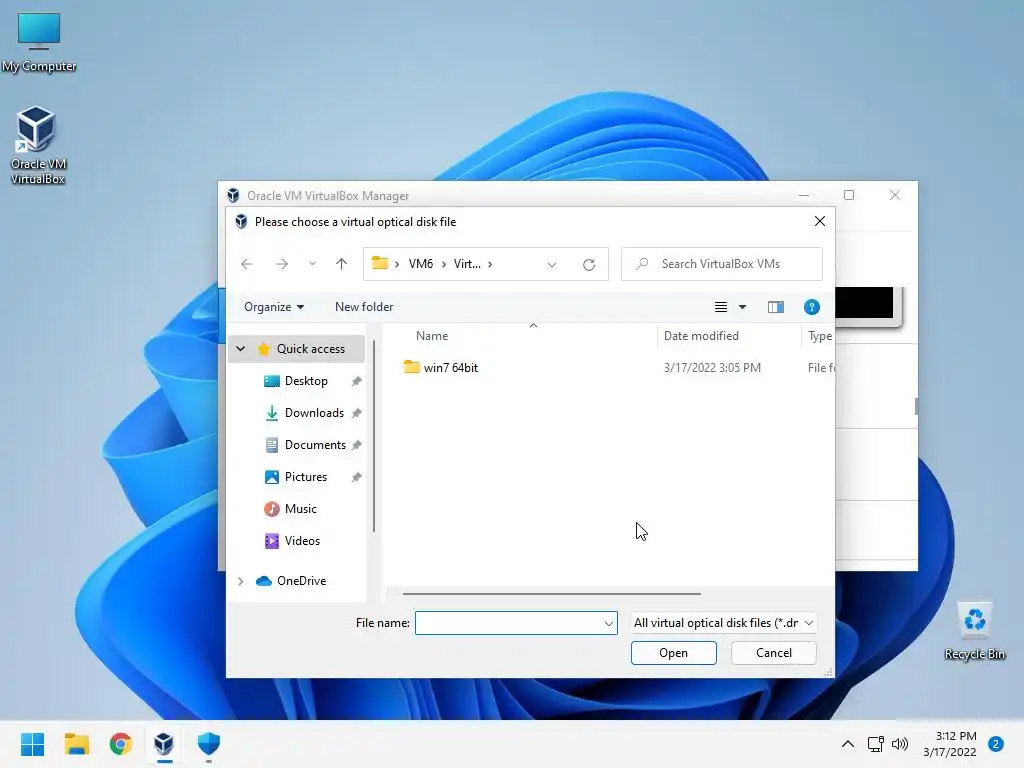Open the volume tray icon

coord(899,744)
